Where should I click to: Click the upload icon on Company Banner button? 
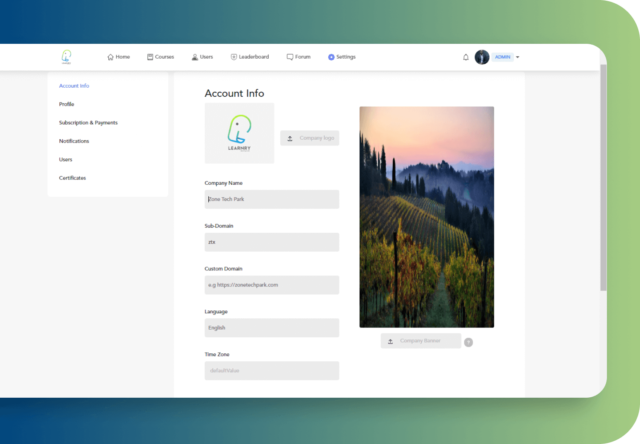[390, 341]
